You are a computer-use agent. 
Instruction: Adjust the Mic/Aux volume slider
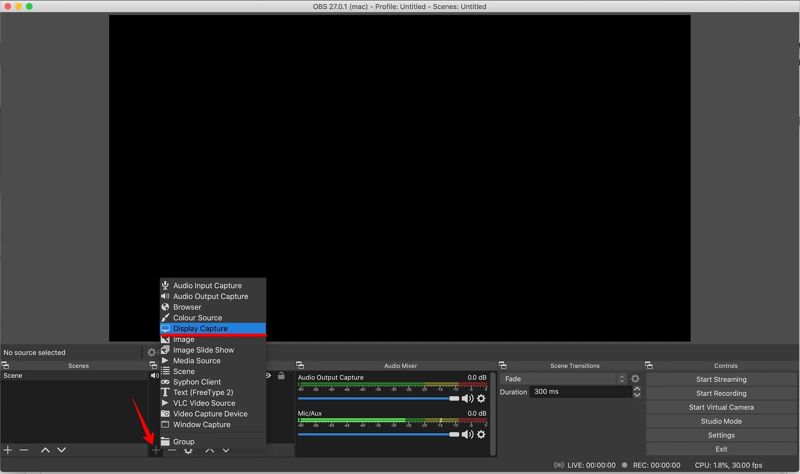click(x=378, y=435)
